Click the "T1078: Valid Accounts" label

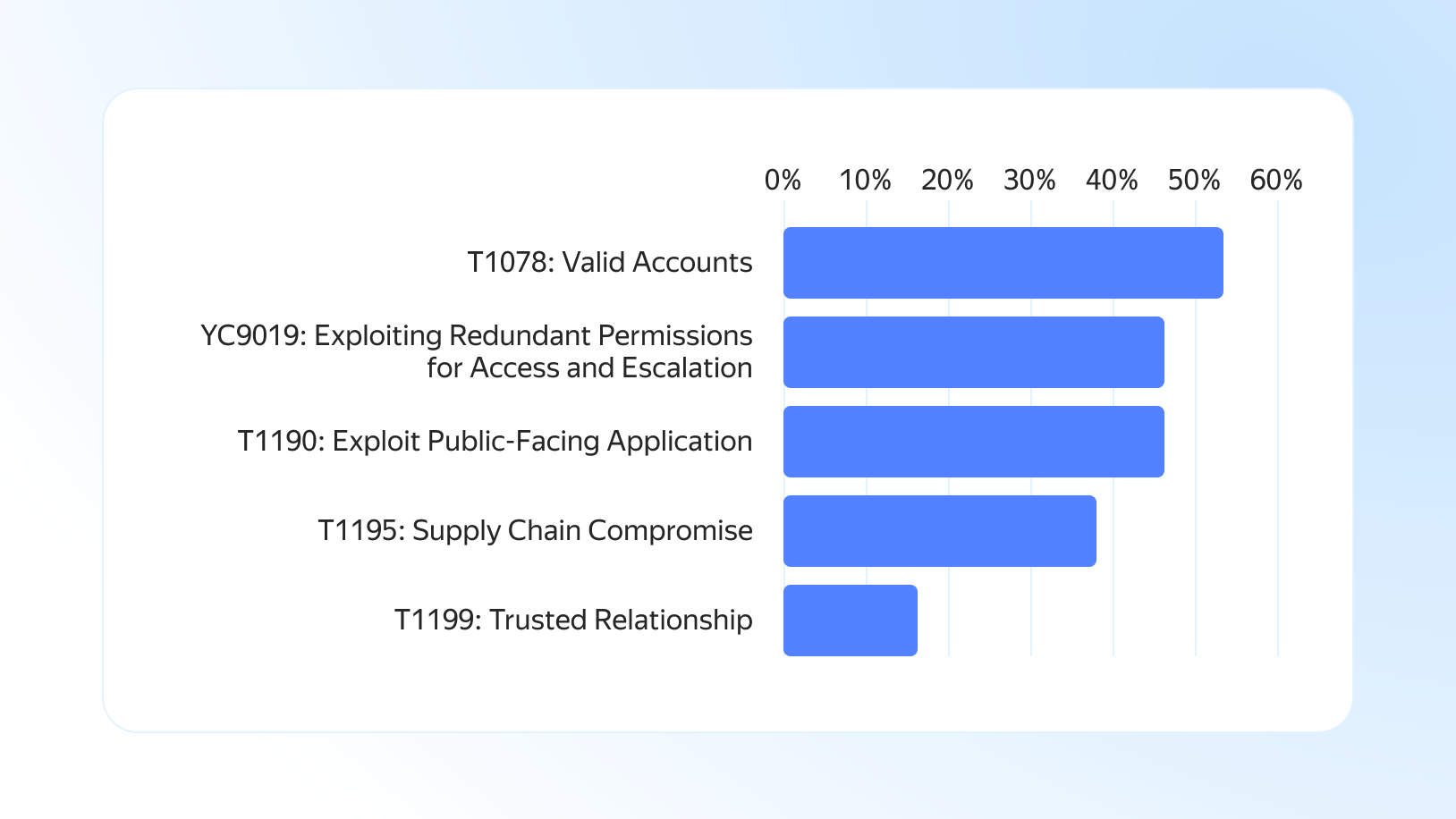click(609, 263)
